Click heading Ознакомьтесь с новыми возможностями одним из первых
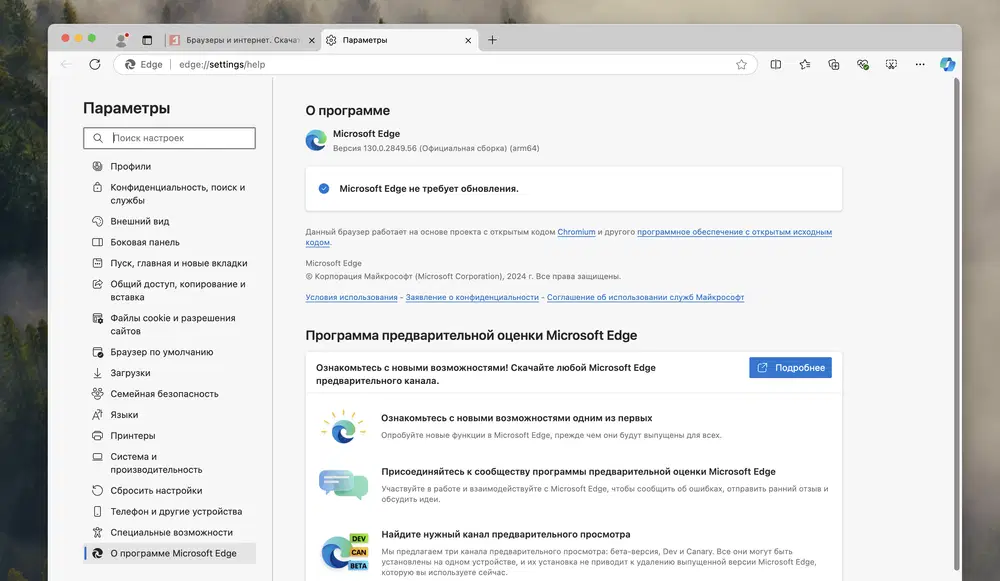This screenshot has width=1000, height=581. point(517,418)
